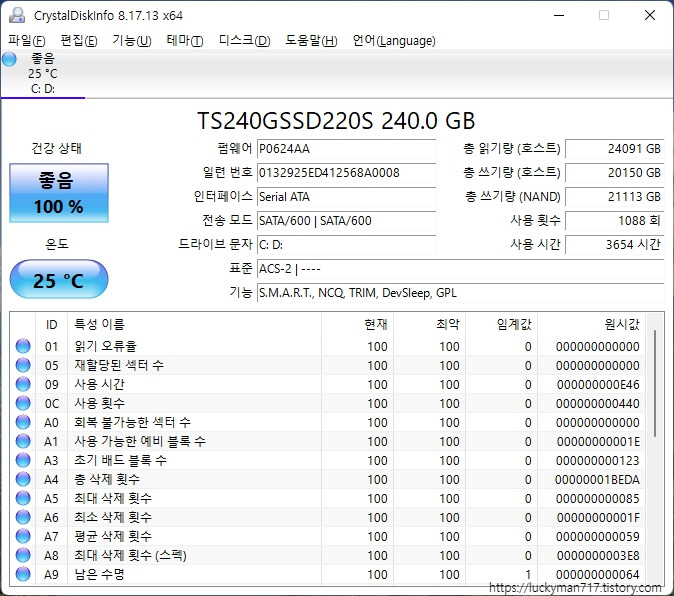This screenshot has width=674, height=596.
Task: Click the CrystalDiskInfo app icon in title bar
Action: coord(17,15)
